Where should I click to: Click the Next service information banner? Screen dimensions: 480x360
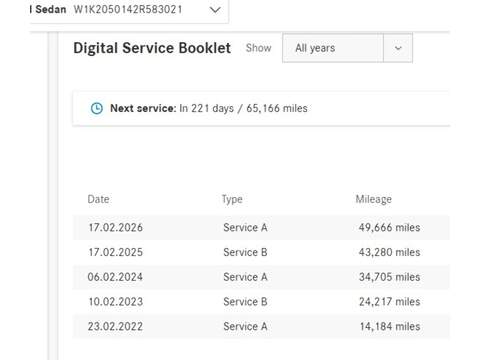pyautogui.click(x=261, y=108)
